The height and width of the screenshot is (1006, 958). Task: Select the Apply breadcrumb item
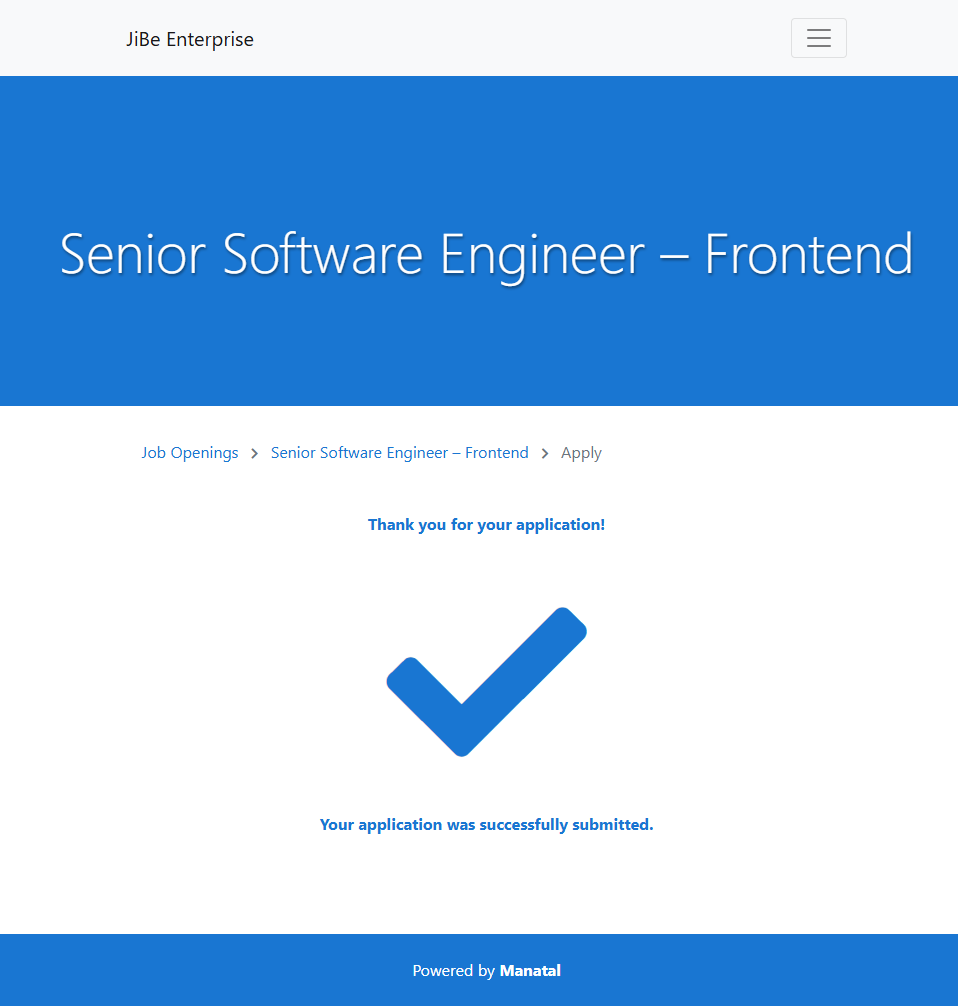point(581,453)
